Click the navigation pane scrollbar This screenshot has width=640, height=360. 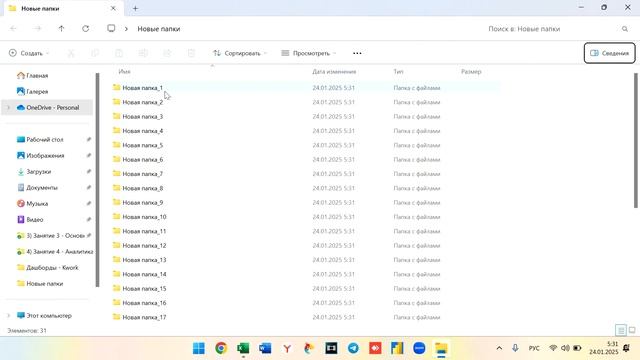pos(97,180)
